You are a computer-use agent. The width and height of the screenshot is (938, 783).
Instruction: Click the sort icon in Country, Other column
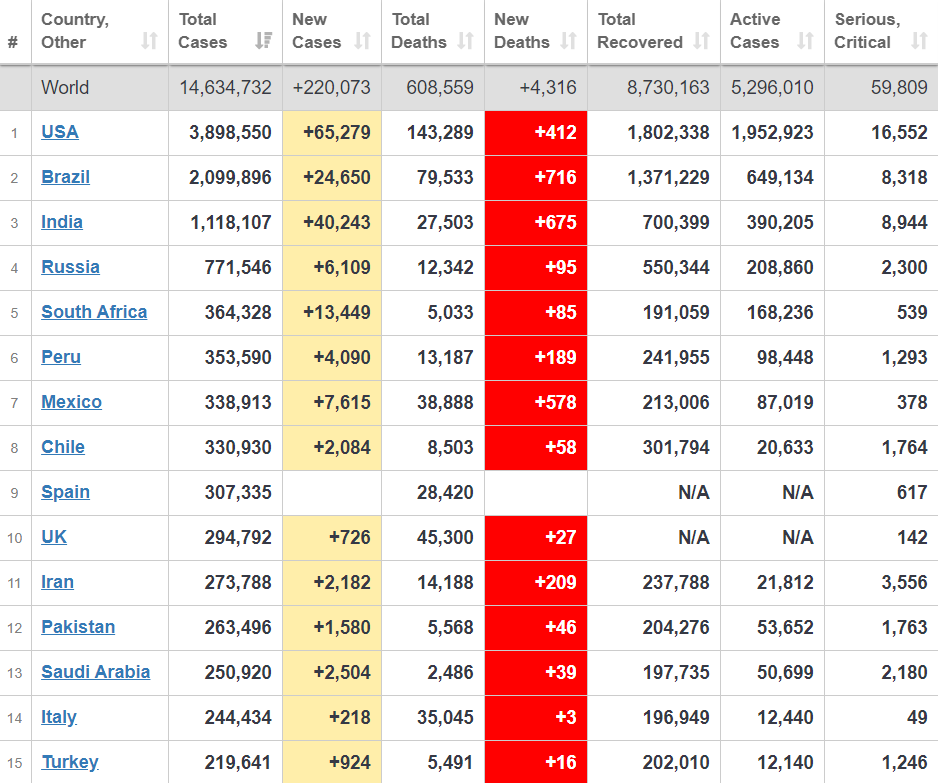[149, 41]
